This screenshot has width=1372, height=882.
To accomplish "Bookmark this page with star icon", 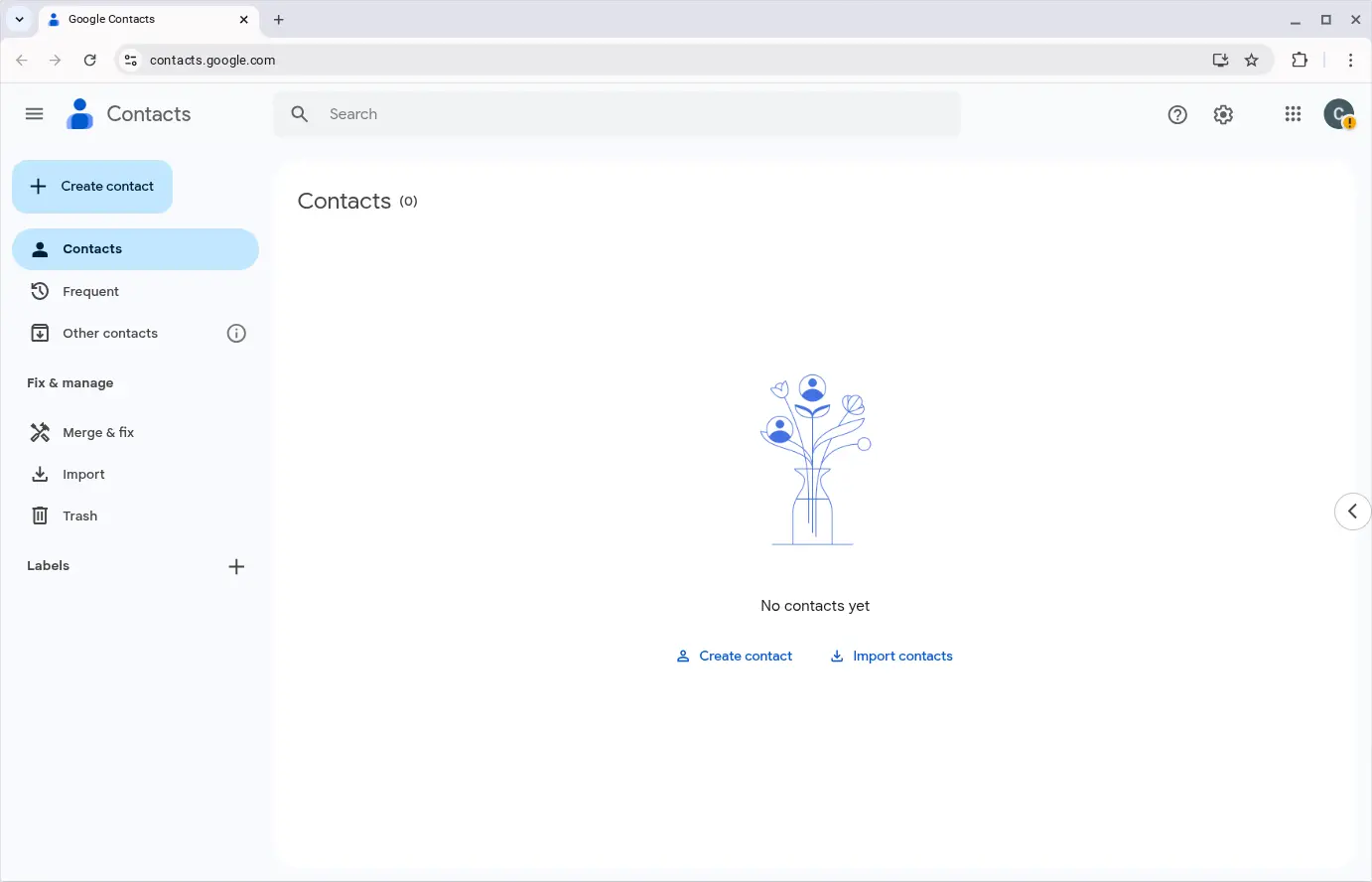I will pyautogui.click(x=1252, y=60).
